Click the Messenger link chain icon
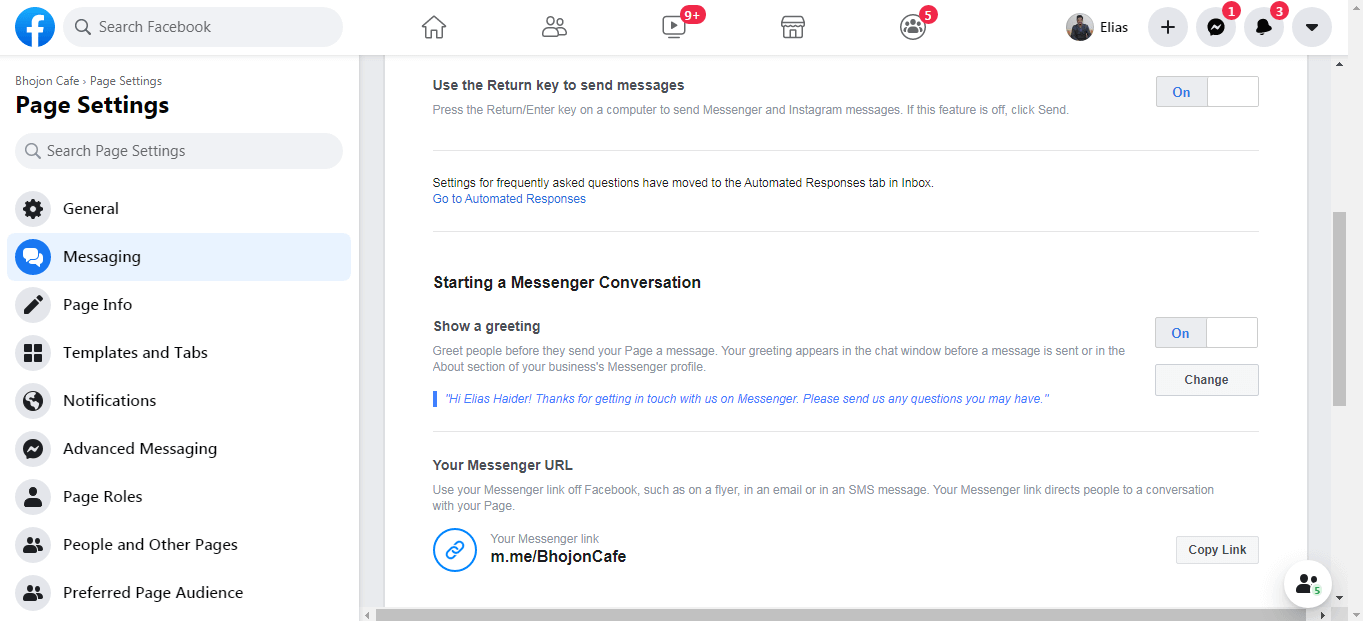The height and width of the screenshot is (621, 1363). [455, 550]
